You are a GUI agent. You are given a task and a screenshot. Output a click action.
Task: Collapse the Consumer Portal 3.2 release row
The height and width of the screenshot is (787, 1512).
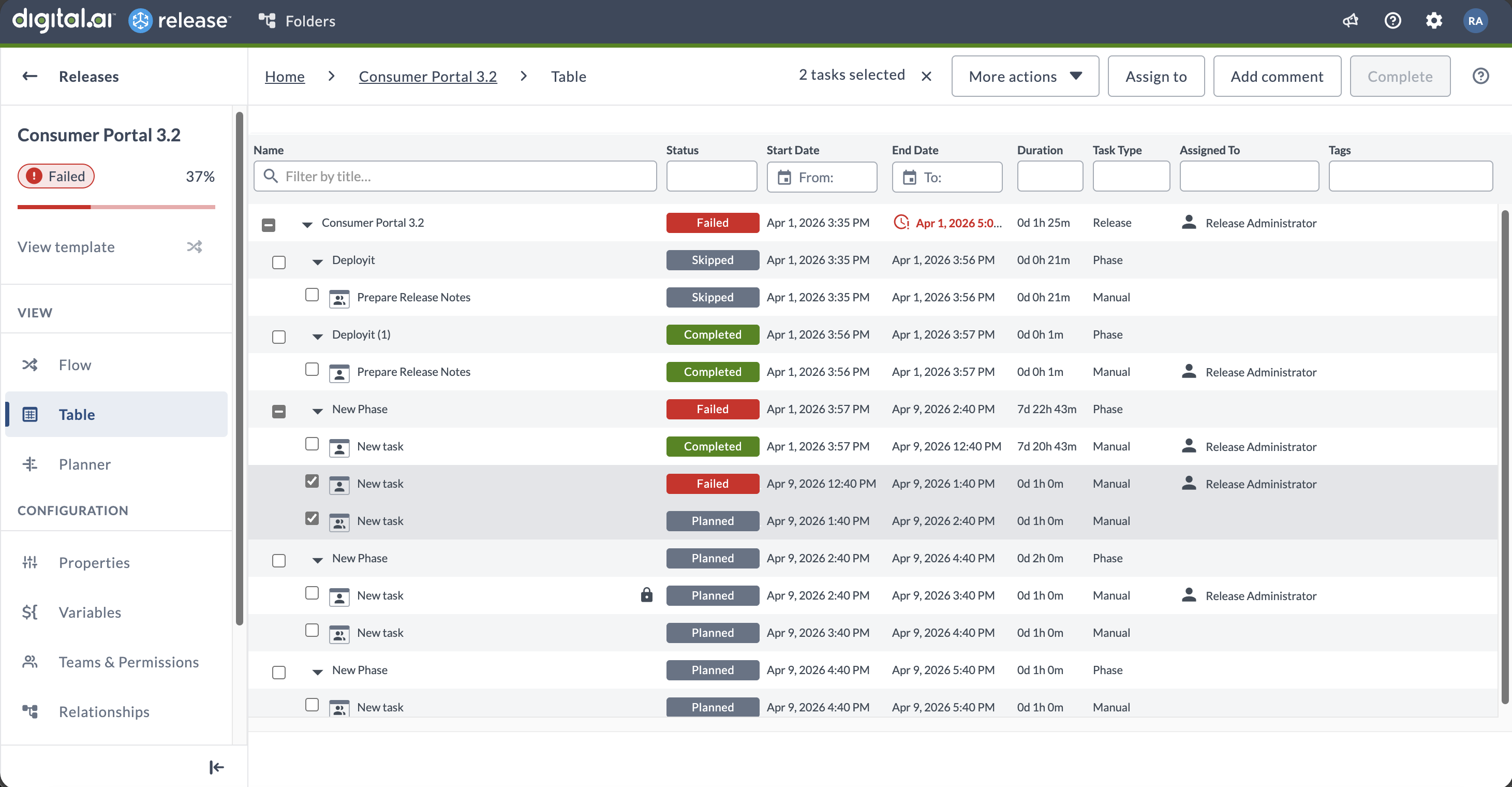tap(307, 224)
